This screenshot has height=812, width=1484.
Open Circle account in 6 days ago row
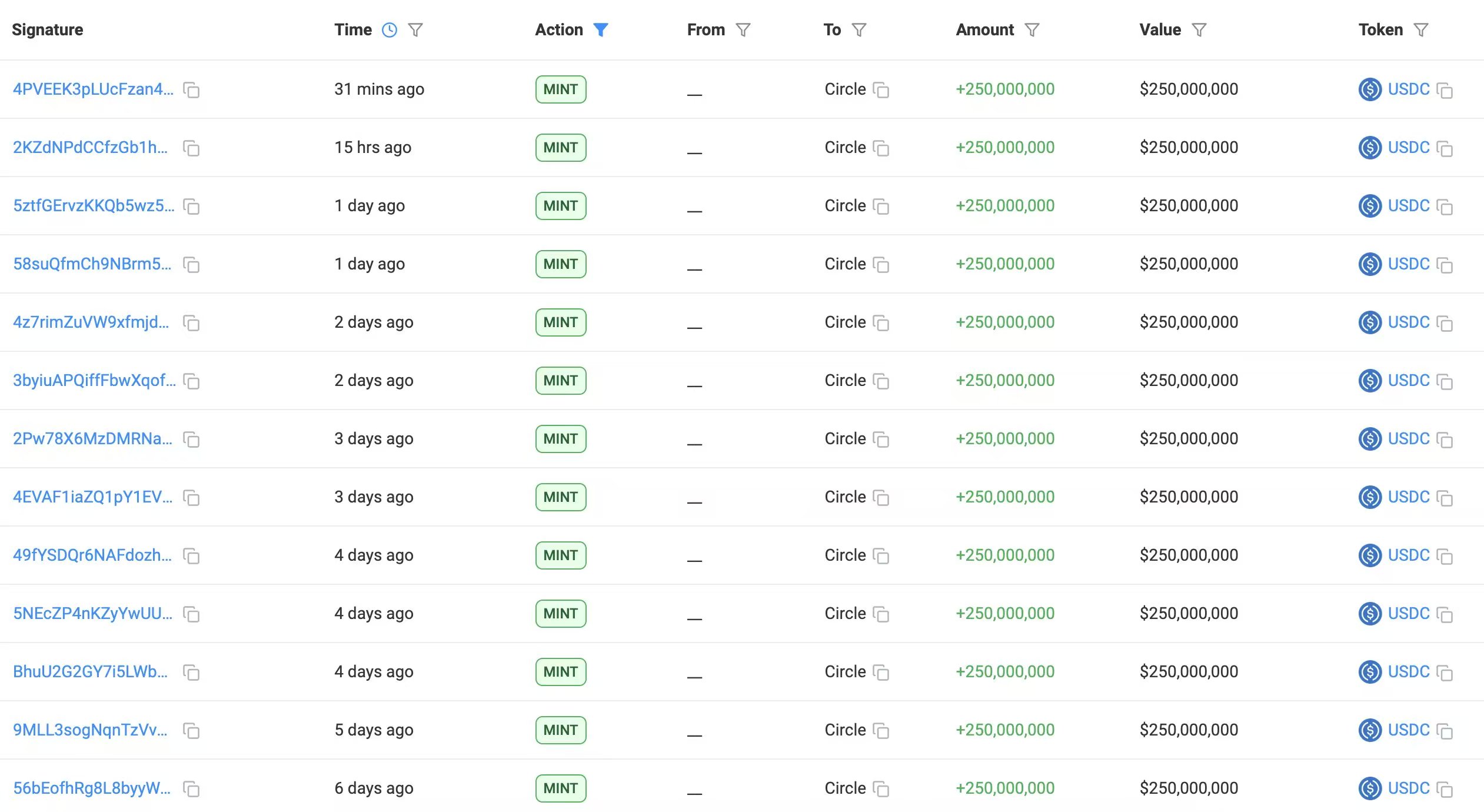[845, 788]
